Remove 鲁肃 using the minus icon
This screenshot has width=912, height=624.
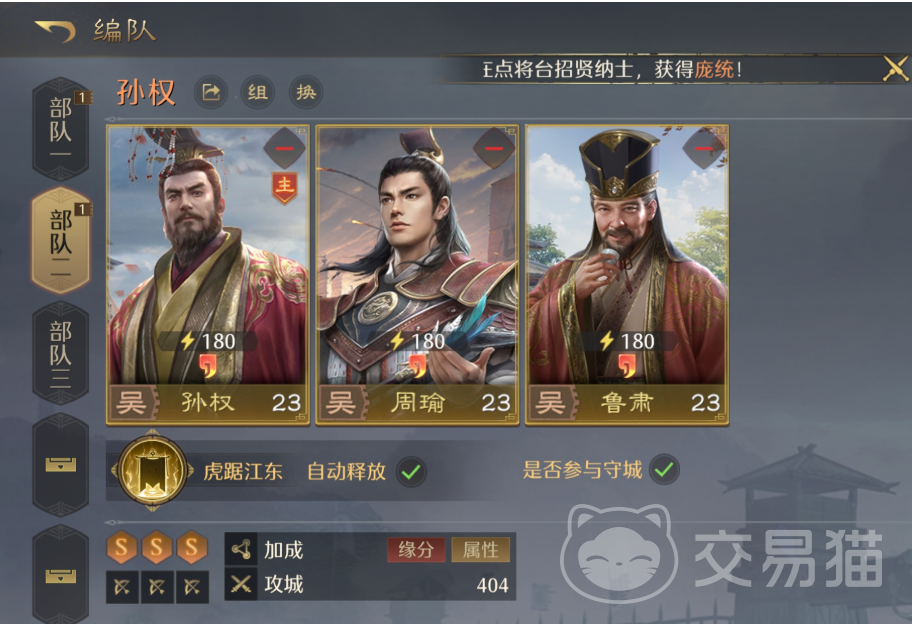tap(703, 148)
